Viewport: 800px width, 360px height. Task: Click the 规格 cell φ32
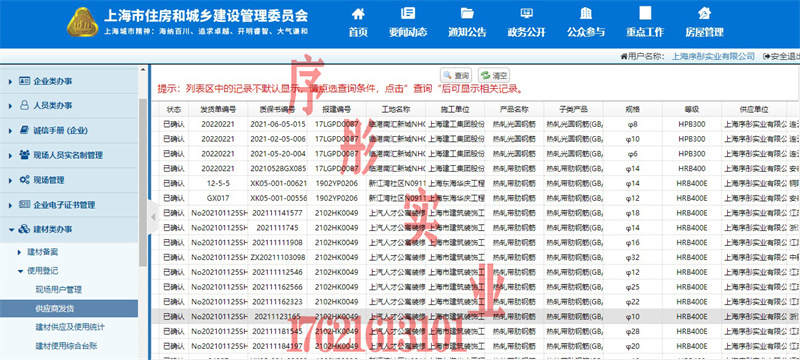coord(633,257)
